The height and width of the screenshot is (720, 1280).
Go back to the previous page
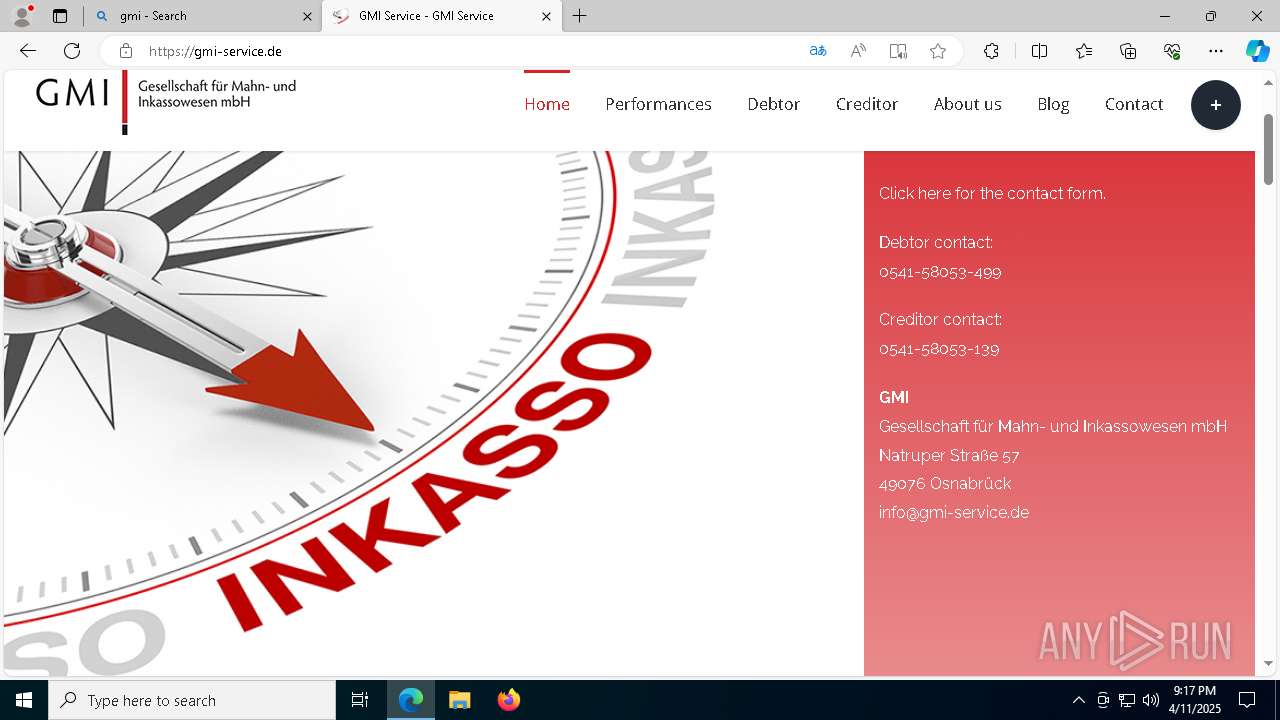tap(28, 51)
